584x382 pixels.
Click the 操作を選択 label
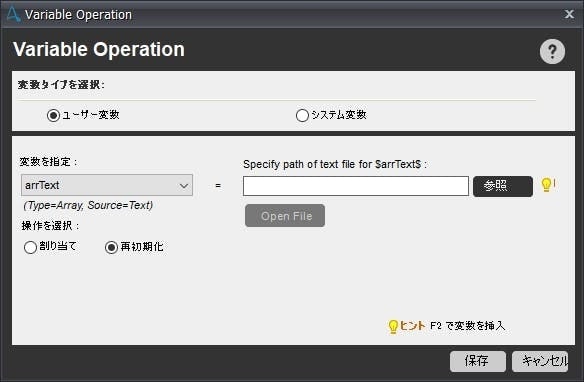(50, 226)
